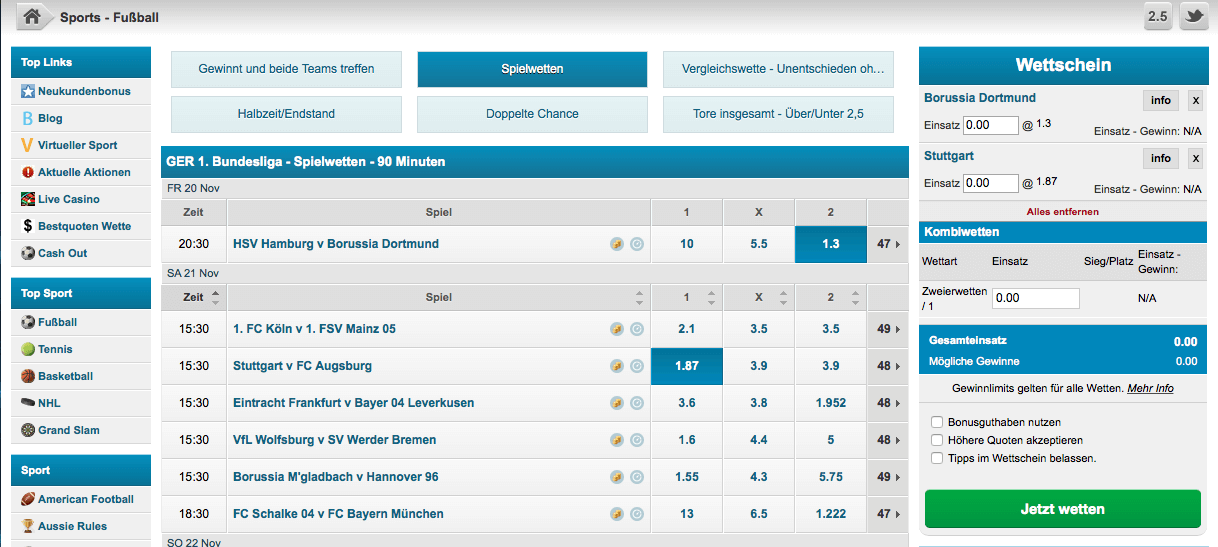Viewport: 1218px width, 547px height.
Task: Deselect odds 1.87 for Stuttgart win
Action: click(x=687, y=366)
